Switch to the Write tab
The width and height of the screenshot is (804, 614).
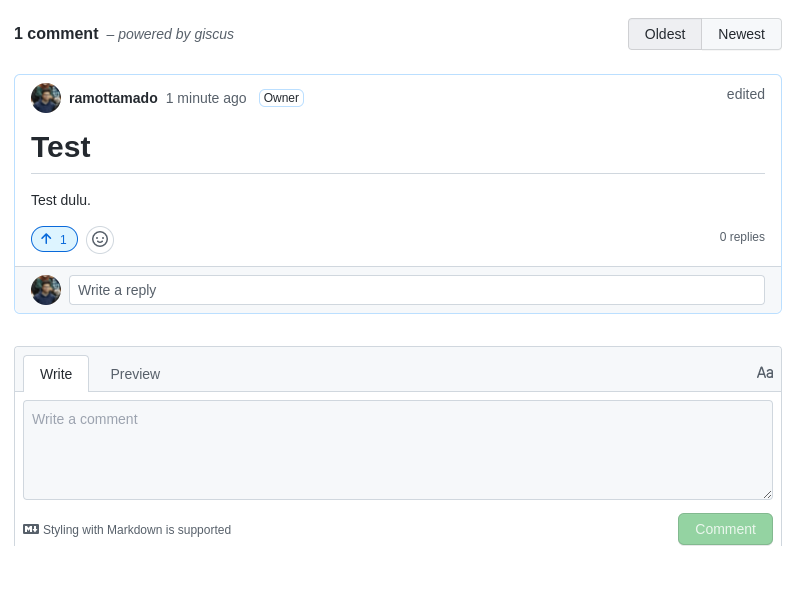pos(56,373)
